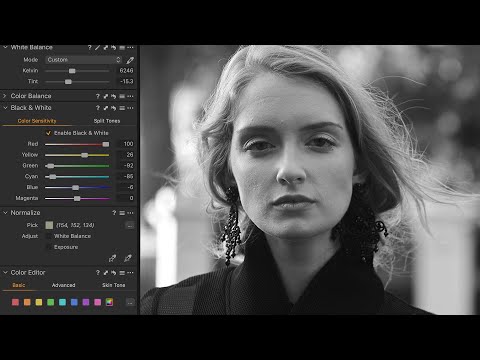The height and width of the screenshot is (360, 480).
Task: Click the black-and-white portrait in viewer
Action: coord(310,180)
